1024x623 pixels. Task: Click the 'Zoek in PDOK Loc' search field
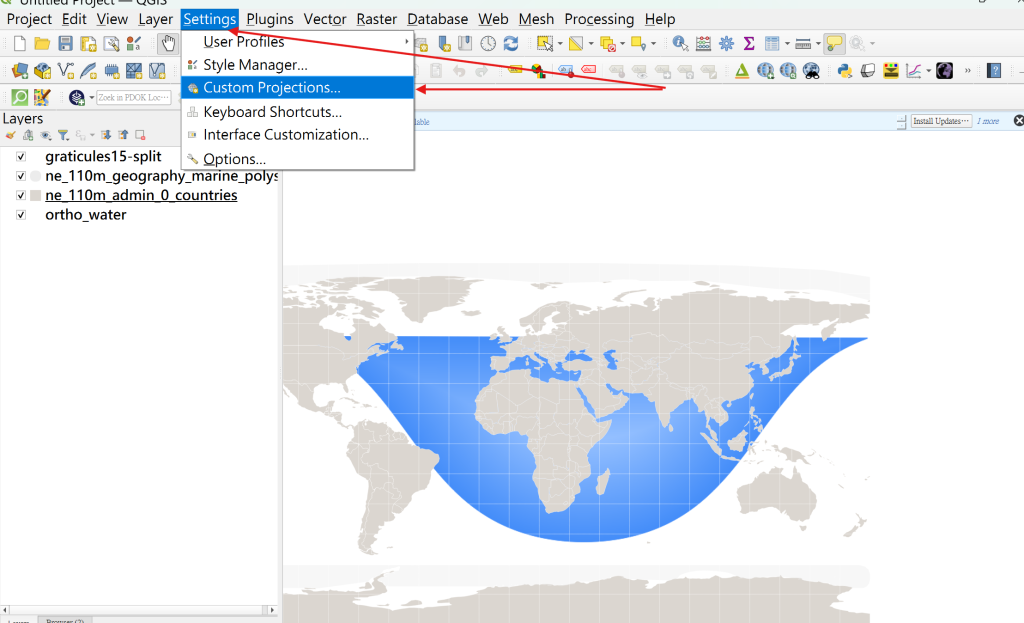pos(134,97)
